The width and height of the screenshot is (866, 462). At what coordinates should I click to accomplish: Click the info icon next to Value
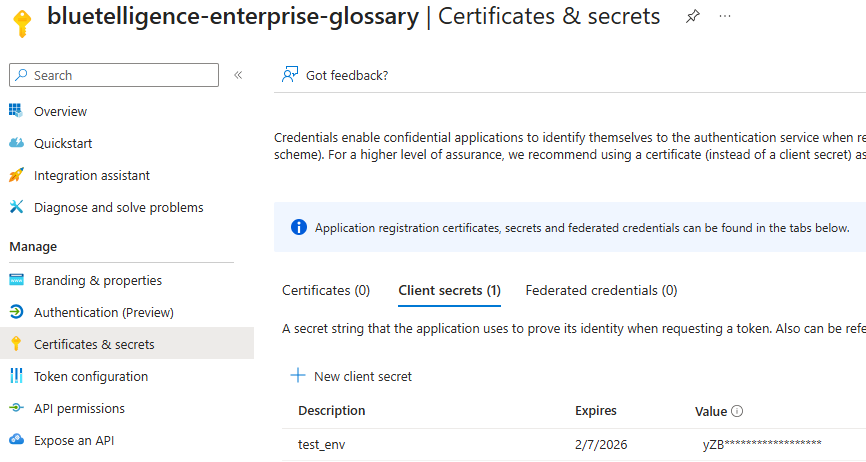[737, 411]
